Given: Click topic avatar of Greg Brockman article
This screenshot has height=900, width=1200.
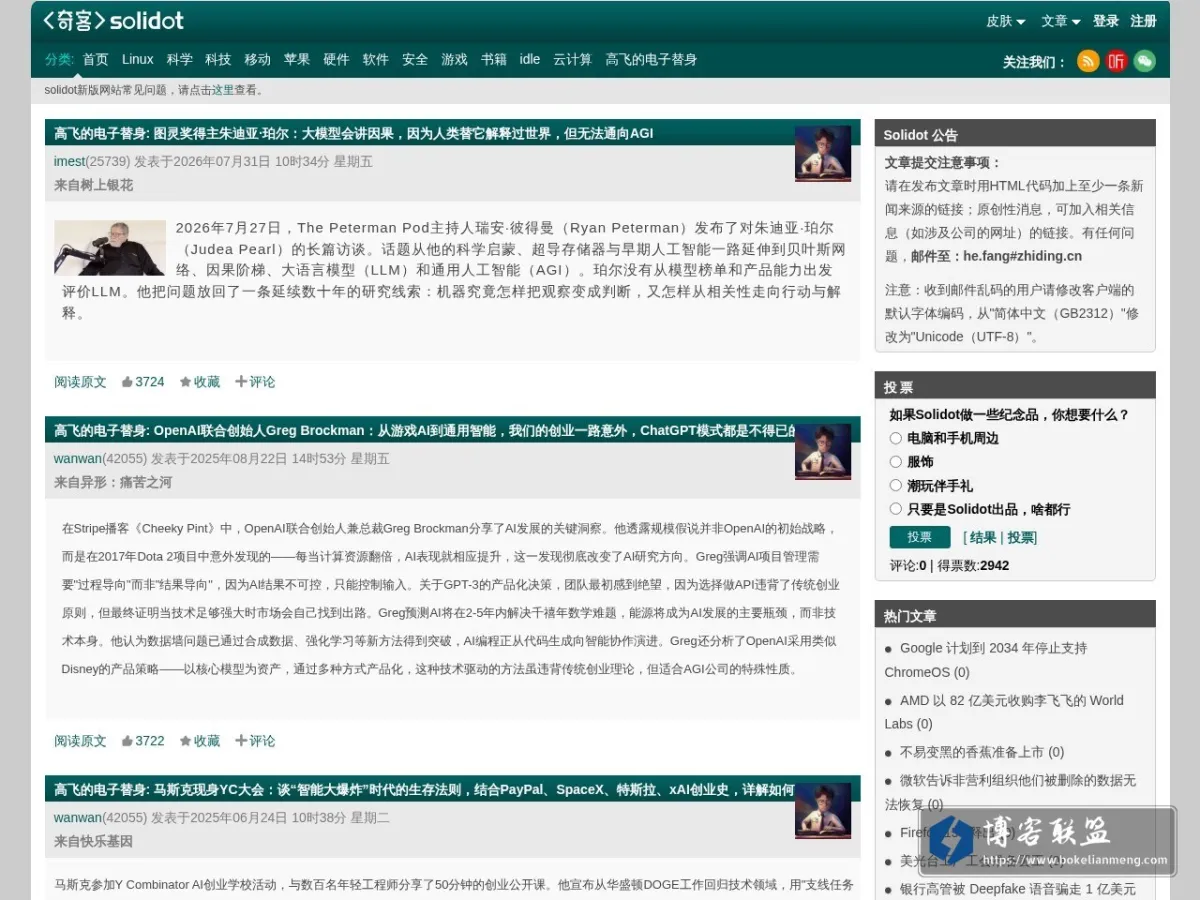Looking at the screenshot, I should pos(823,451).
